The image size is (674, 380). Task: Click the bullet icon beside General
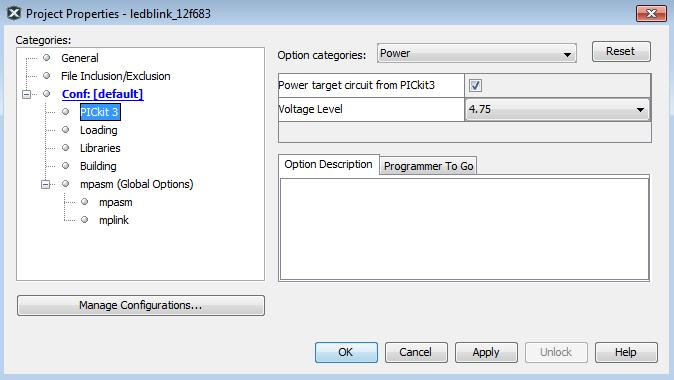click(x=46, y=58)
